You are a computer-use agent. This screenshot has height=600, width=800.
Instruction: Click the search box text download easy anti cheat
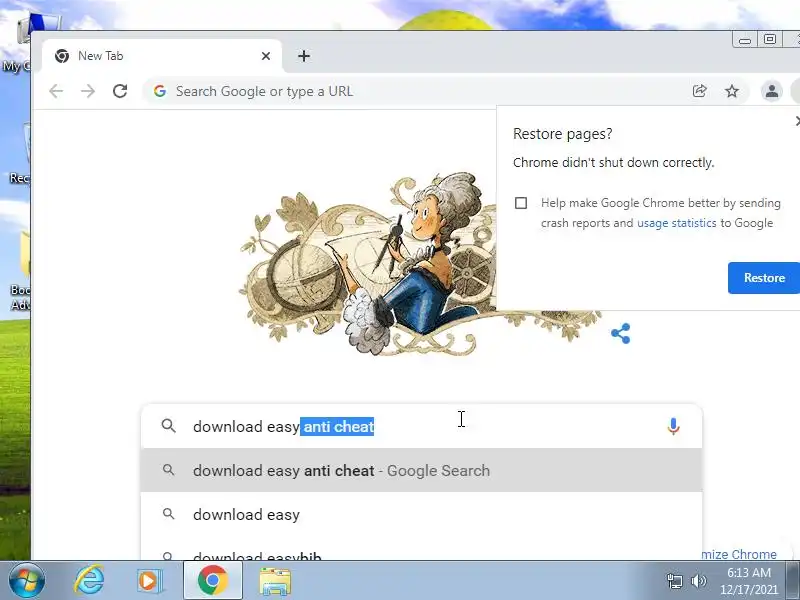[x=284, y=427]
